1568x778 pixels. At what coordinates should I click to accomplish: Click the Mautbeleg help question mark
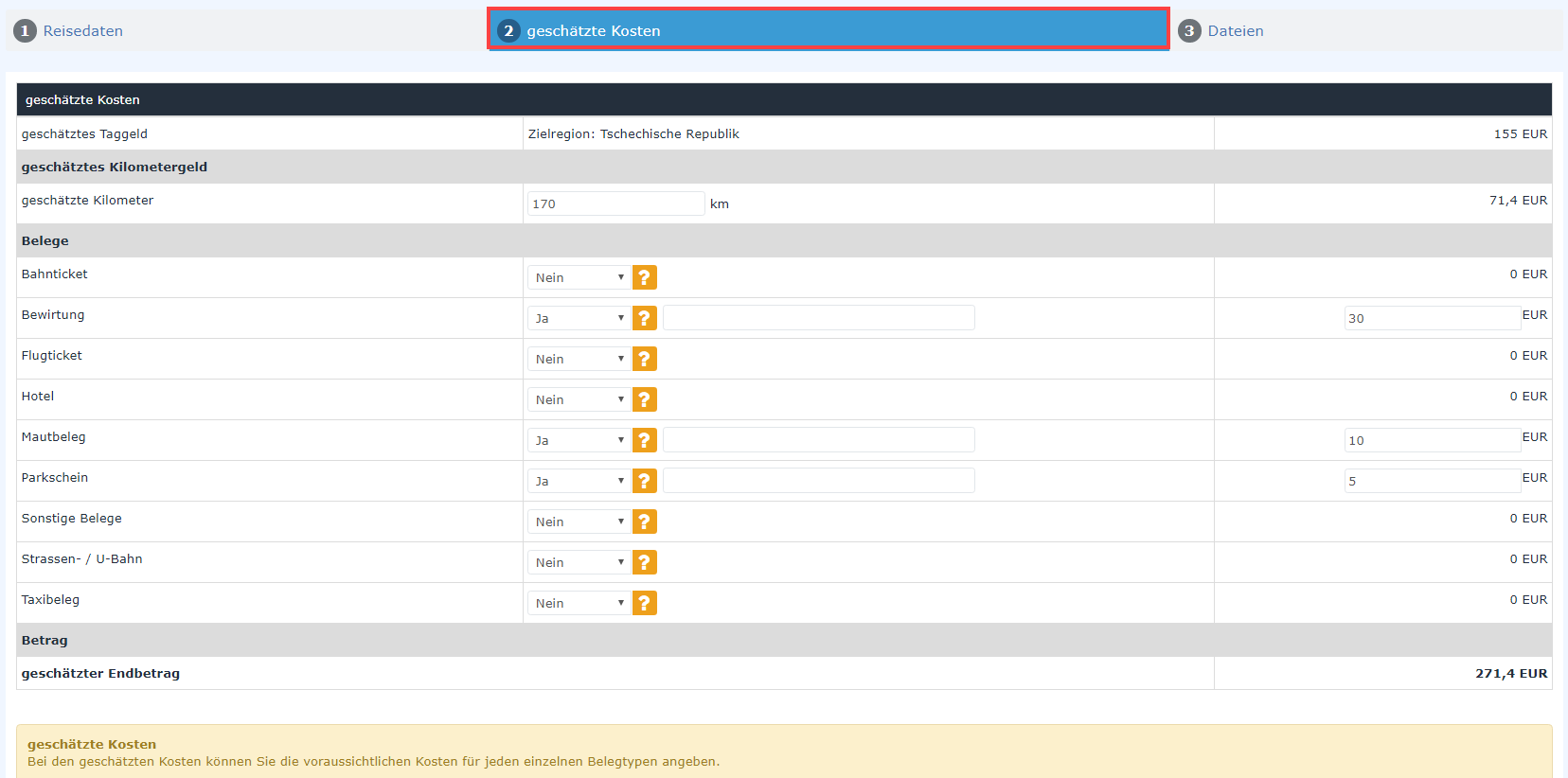(x=644, y=440)
